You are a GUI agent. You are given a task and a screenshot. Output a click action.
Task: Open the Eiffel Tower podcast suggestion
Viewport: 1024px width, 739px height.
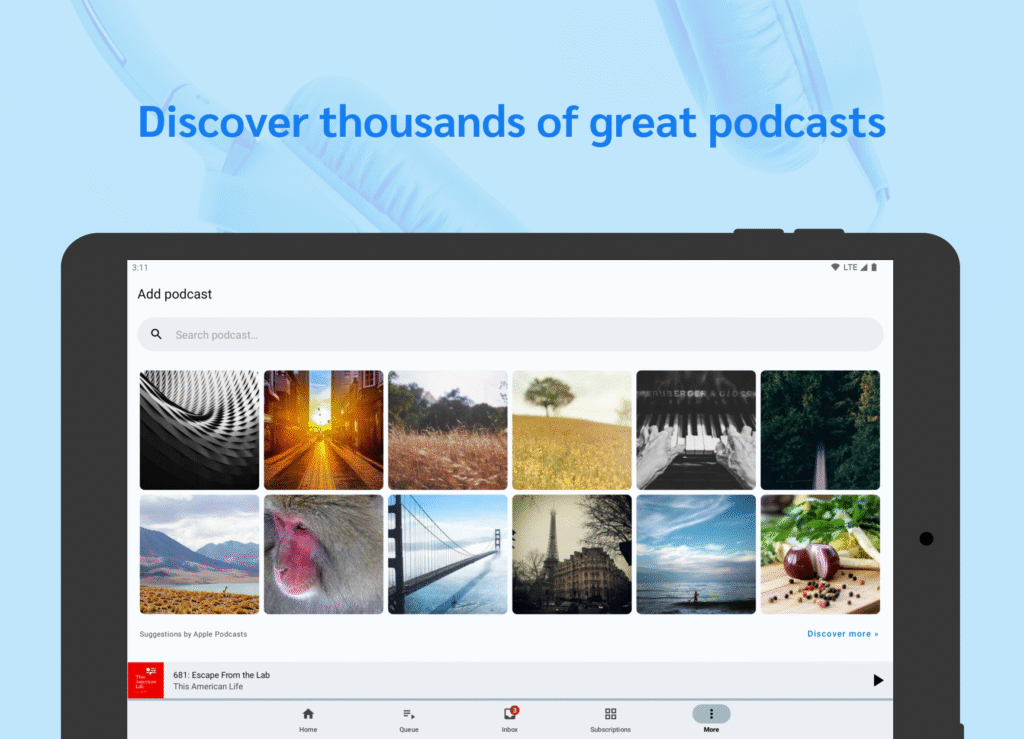point(571,553)
